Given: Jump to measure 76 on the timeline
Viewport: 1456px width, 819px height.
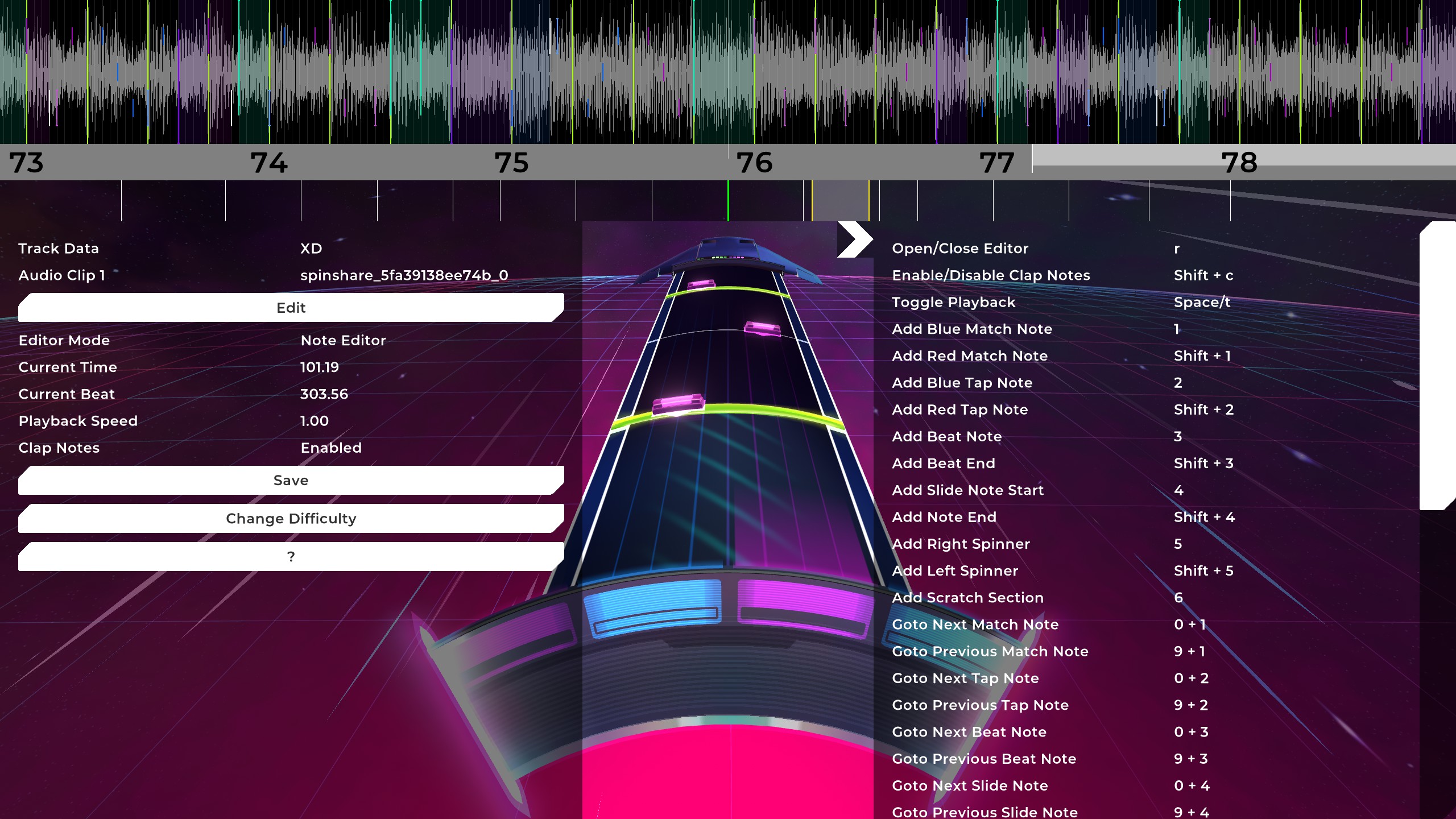Looking at the screenshot, I should tap(754, 163).
